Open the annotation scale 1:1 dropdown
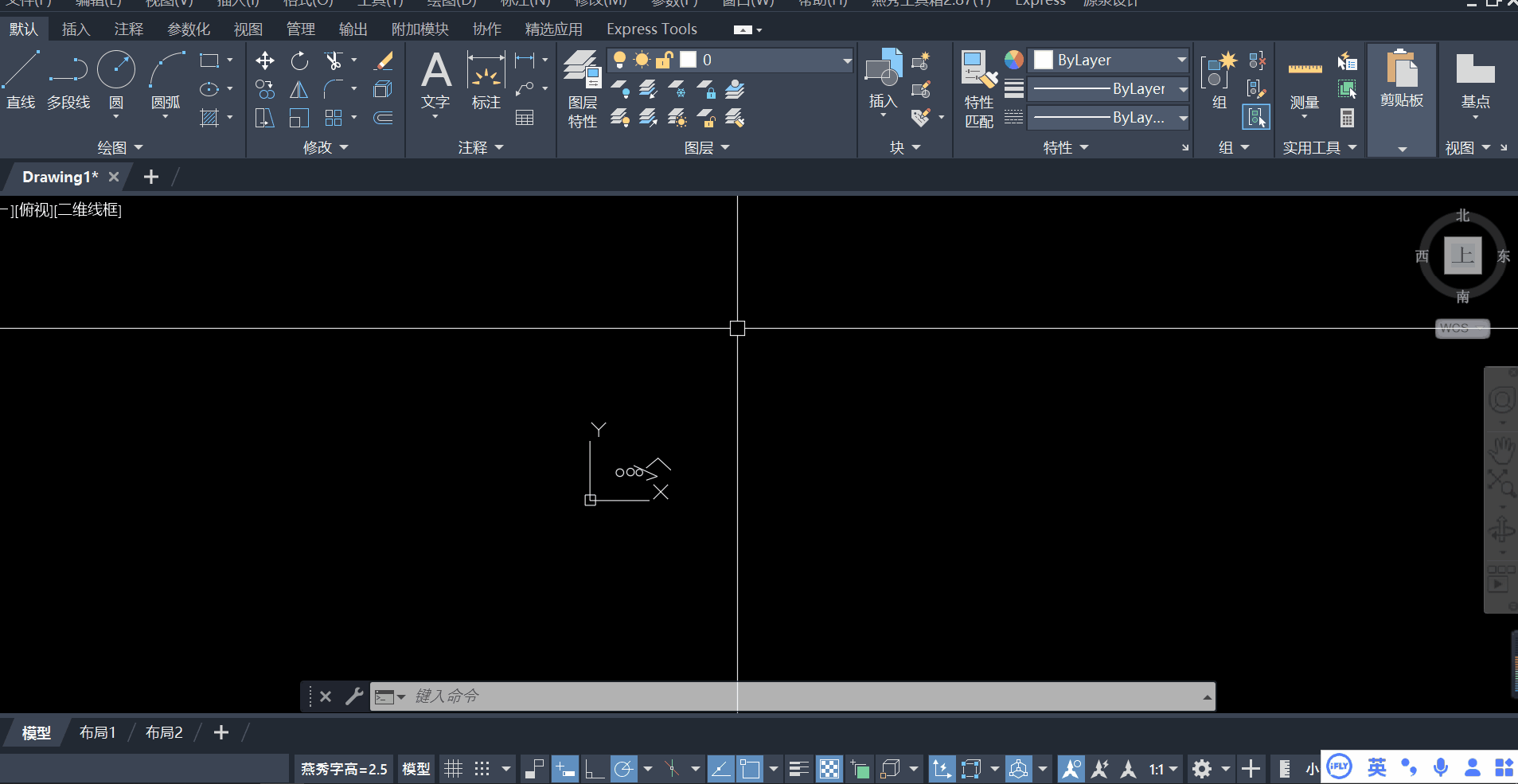This screenshot has height=784, width=1518. point(1163,769)
